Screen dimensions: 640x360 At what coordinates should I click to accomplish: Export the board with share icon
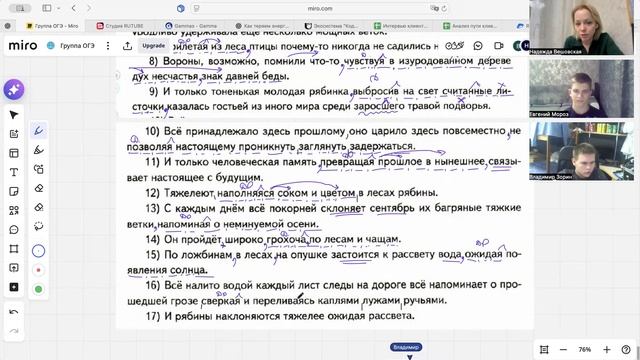(x=127, y=46)
